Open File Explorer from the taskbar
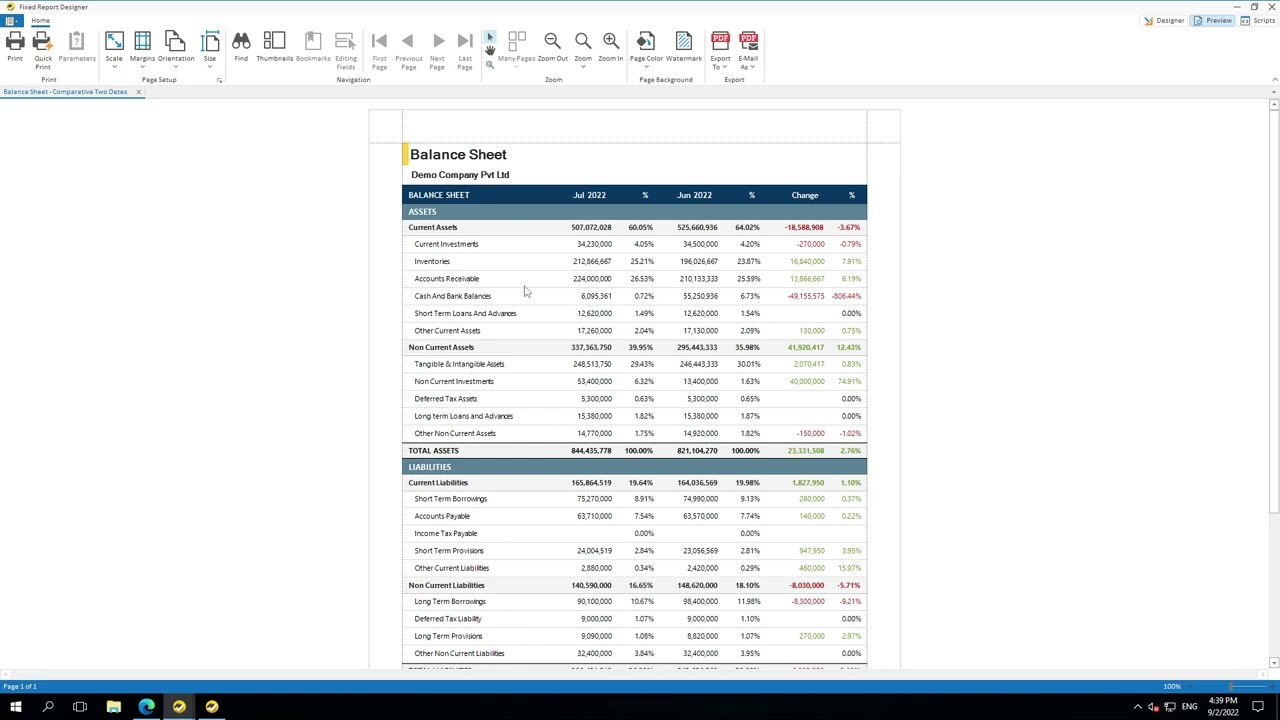Viewport: 1280px width, 720px height. click(113, 707)
